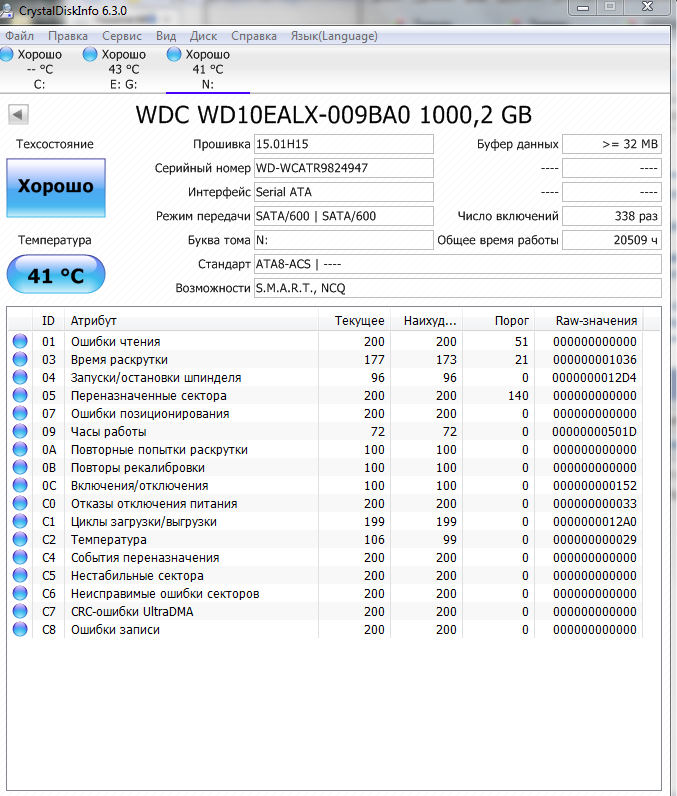Click the Текущее column header
This screenshot has height=796, width=677.
[x=354, y=321]
